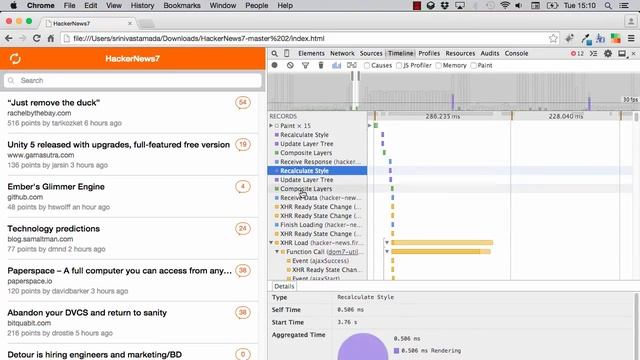This screenshot has width=640, height=360.
Task: Click the Chrome forward arrow
Action: click(x=22, y=38)
